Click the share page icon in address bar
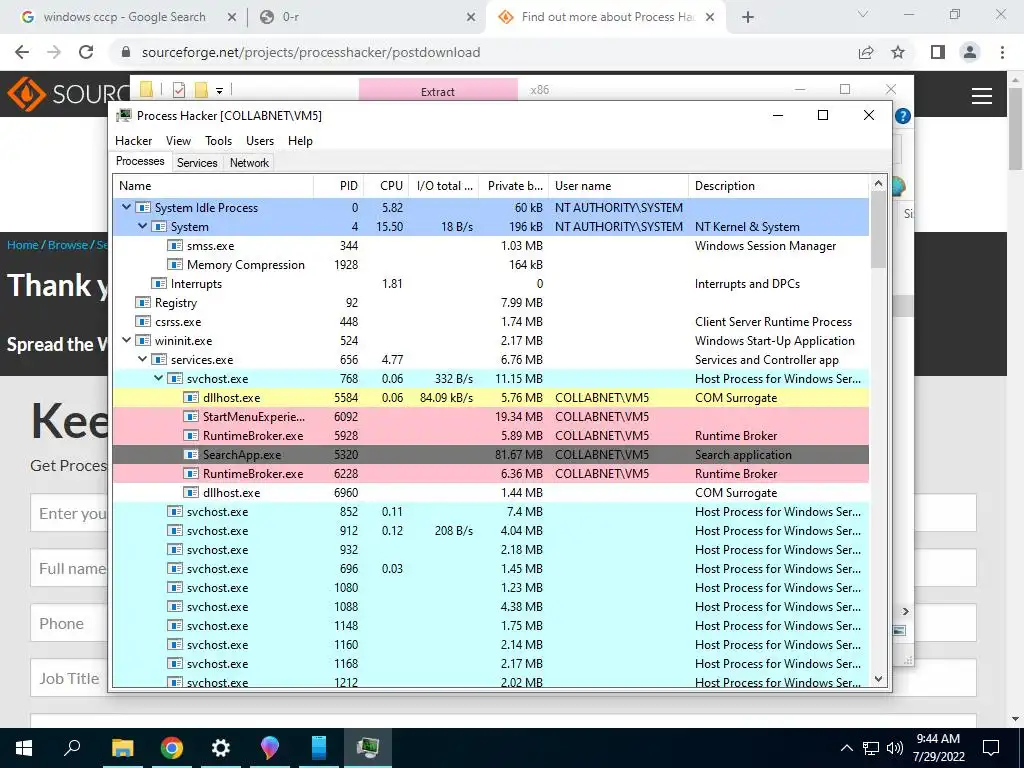The image size is (1024, 768). pos(866,52)
